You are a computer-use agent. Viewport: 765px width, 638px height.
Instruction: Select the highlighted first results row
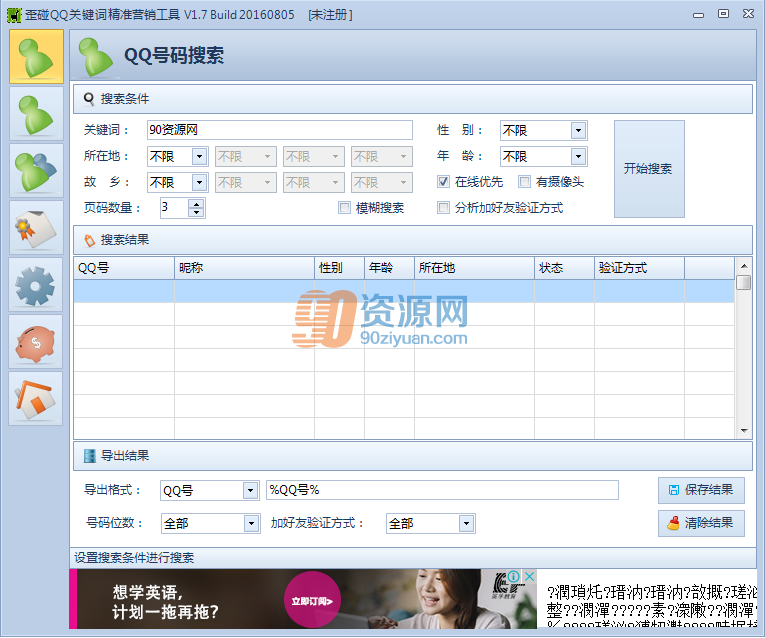(x=404, y=291)
